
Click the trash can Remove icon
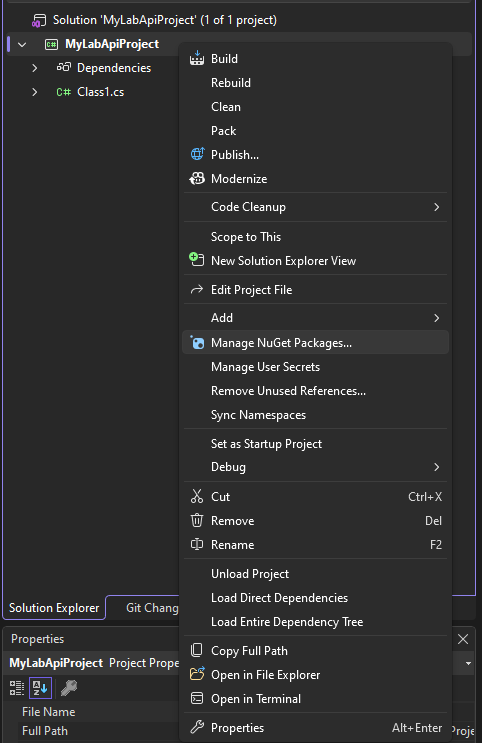[x=197, y=520]
